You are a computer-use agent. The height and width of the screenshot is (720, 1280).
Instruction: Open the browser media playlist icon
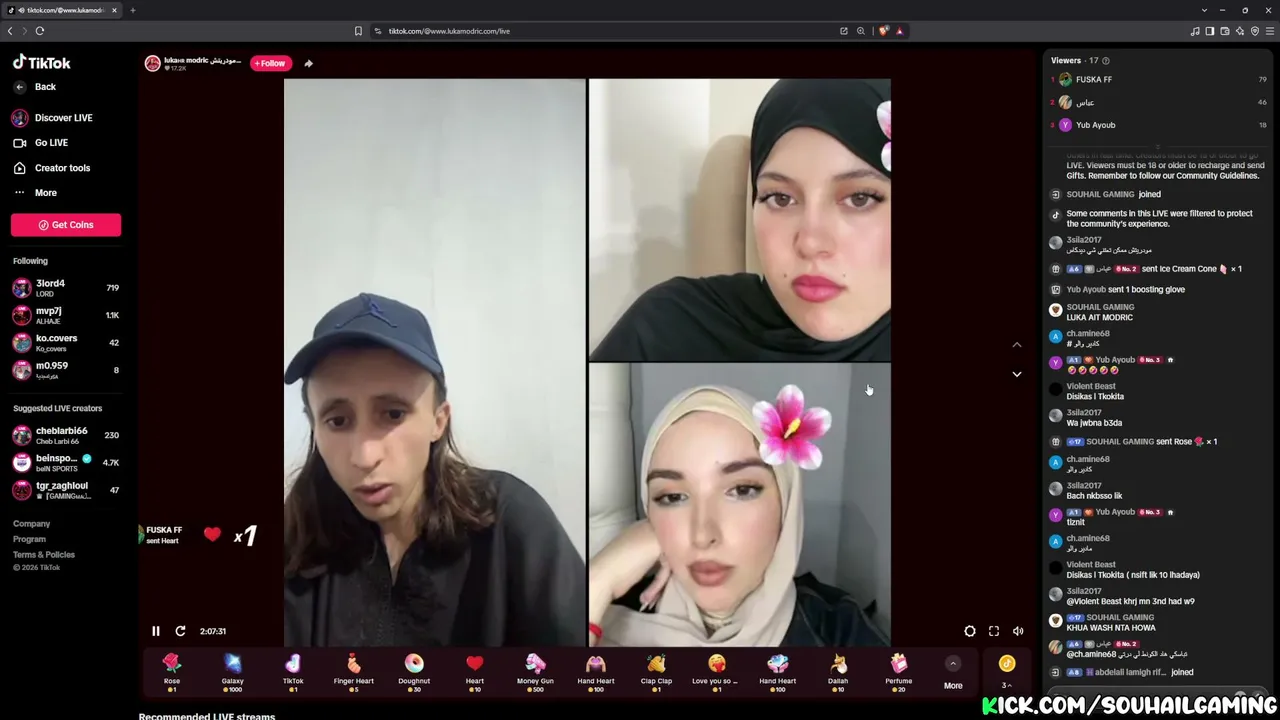(x=1195, y=31)
